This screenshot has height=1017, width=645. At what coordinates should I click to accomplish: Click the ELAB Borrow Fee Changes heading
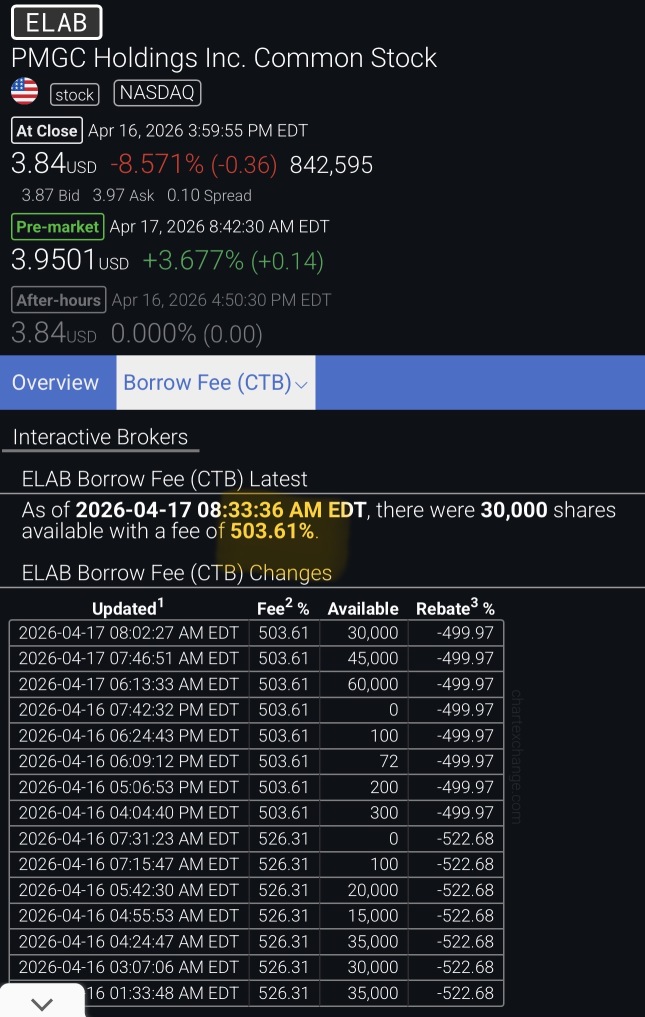pos(176,573)
